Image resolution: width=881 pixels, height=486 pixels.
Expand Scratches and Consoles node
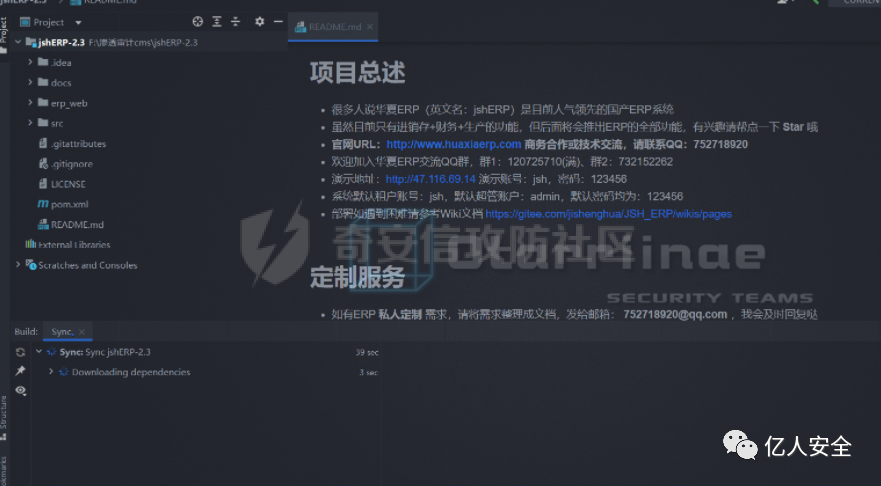pyautogui.click(x=18, y=265)
